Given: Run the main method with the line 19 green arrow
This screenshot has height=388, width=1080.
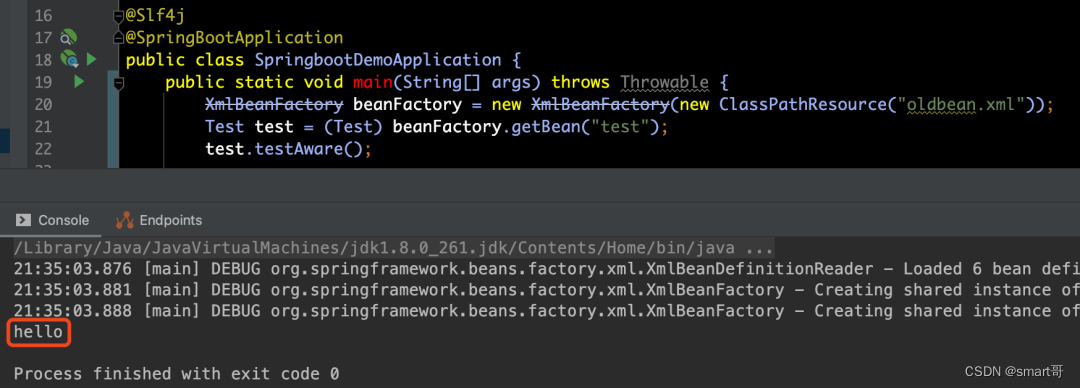Looking at the screenshot, I should [79, 83].
